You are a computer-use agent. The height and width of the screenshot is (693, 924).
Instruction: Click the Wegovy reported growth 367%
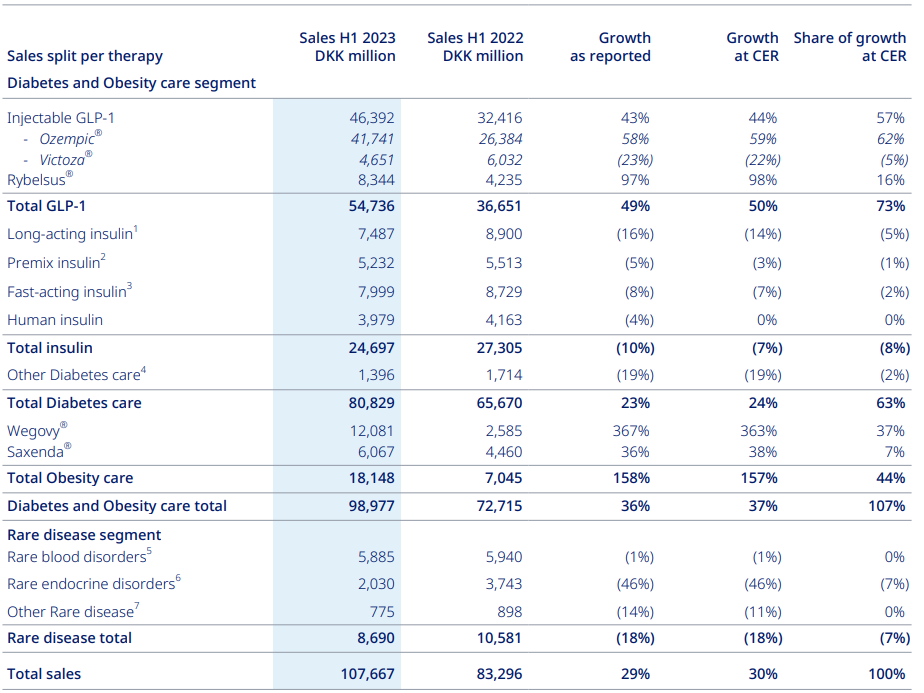(x=633, y=431)
